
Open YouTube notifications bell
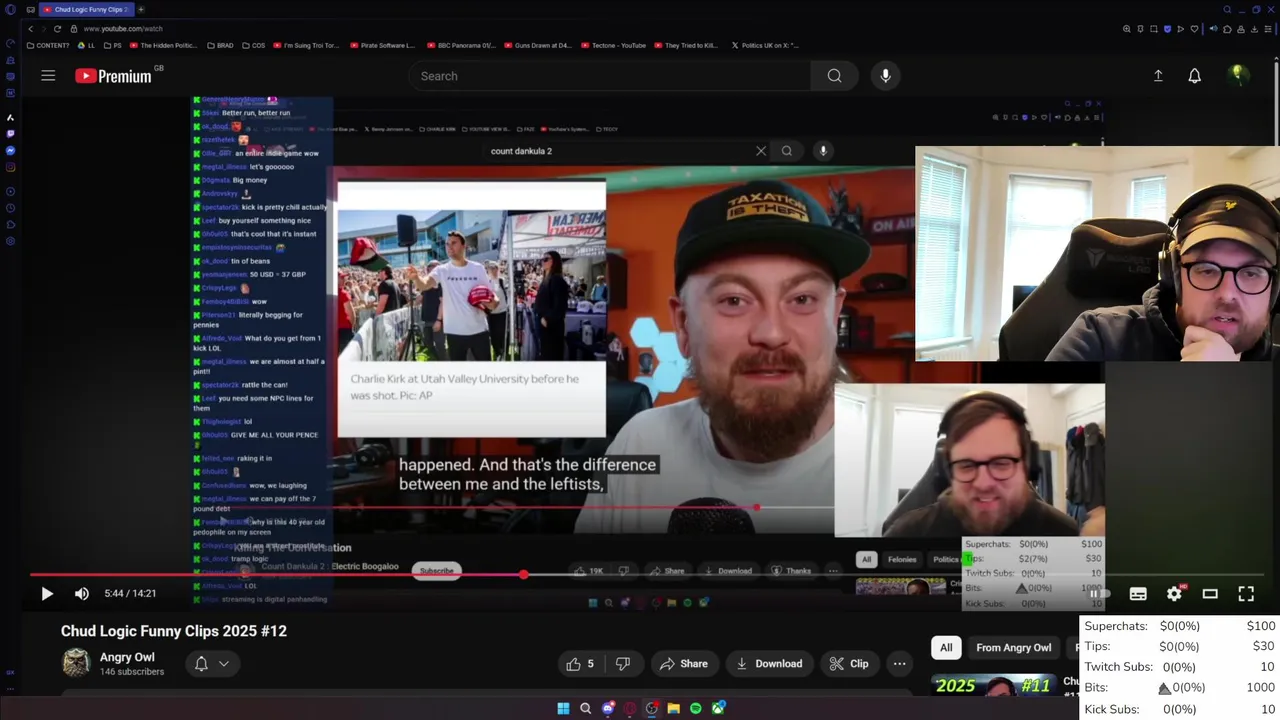click(1194, 76)
